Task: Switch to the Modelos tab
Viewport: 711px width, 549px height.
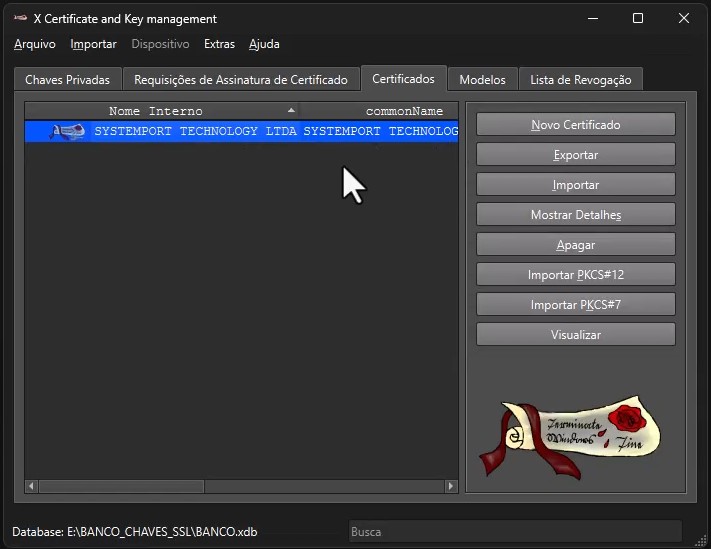Action: pos(483,80)
